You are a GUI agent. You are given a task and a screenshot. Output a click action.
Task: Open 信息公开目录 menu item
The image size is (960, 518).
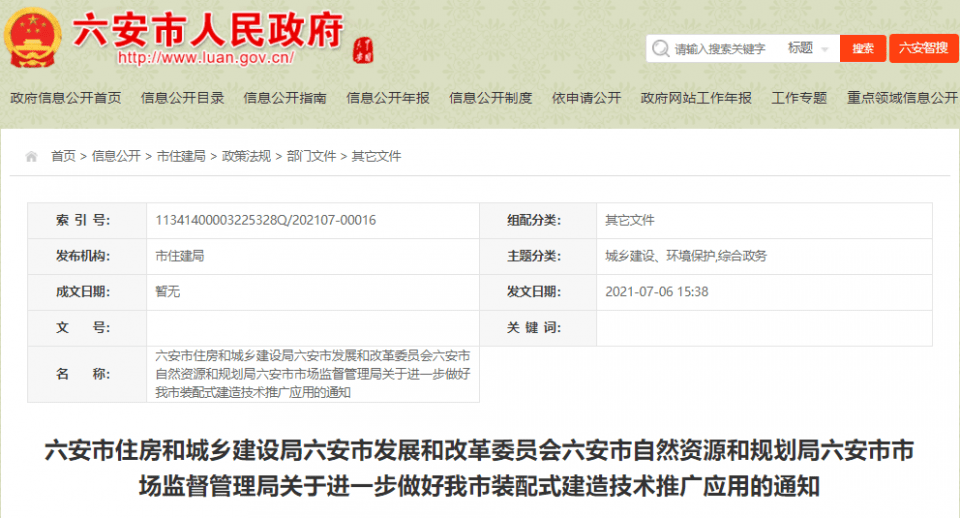[x=182, y=98]
